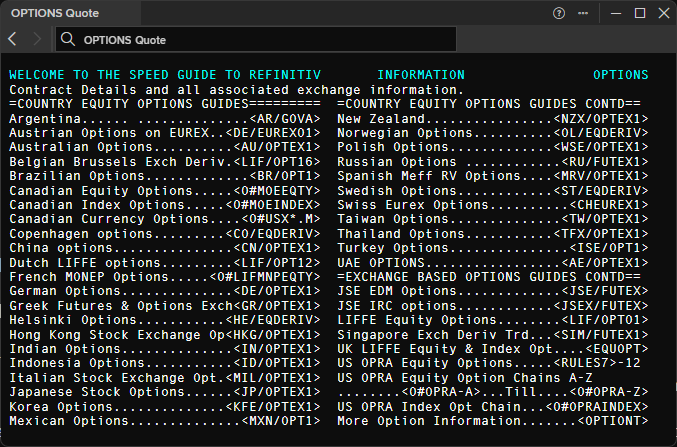Open JSE EDM Options <JSE/FUTEX>
Image resolution: width=677 pixels, height=447 pixels.
click(x=605, y=292)
